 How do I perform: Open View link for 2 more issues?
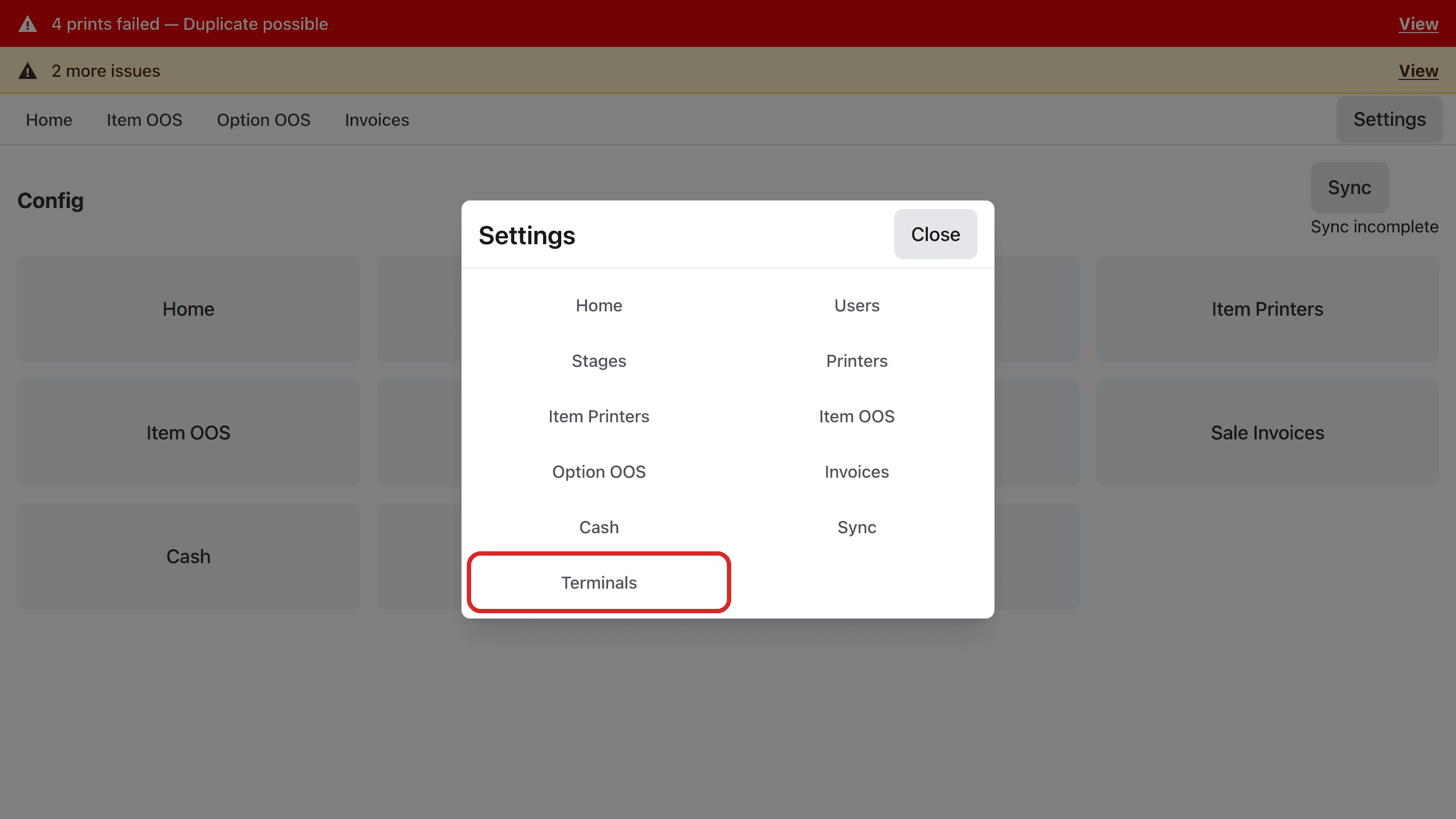pos(1418,71)
